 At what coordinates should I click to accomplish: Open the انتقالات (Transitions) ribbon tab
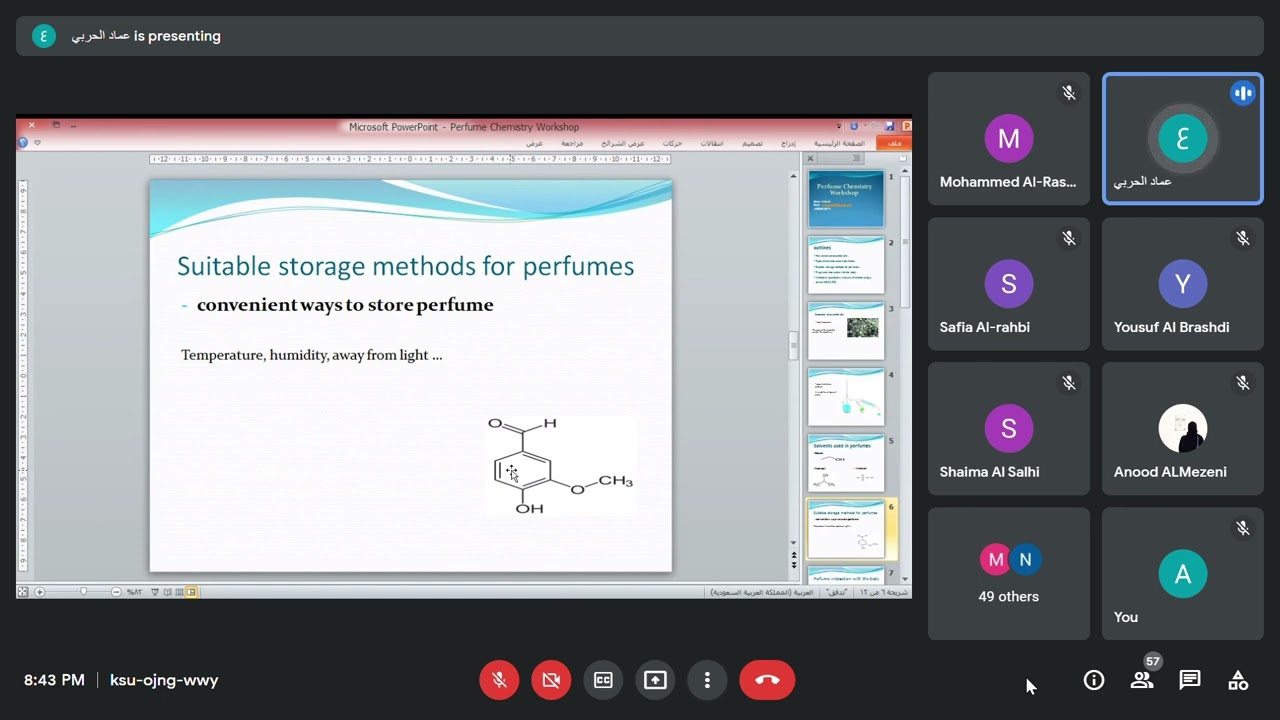pos(712,144)
